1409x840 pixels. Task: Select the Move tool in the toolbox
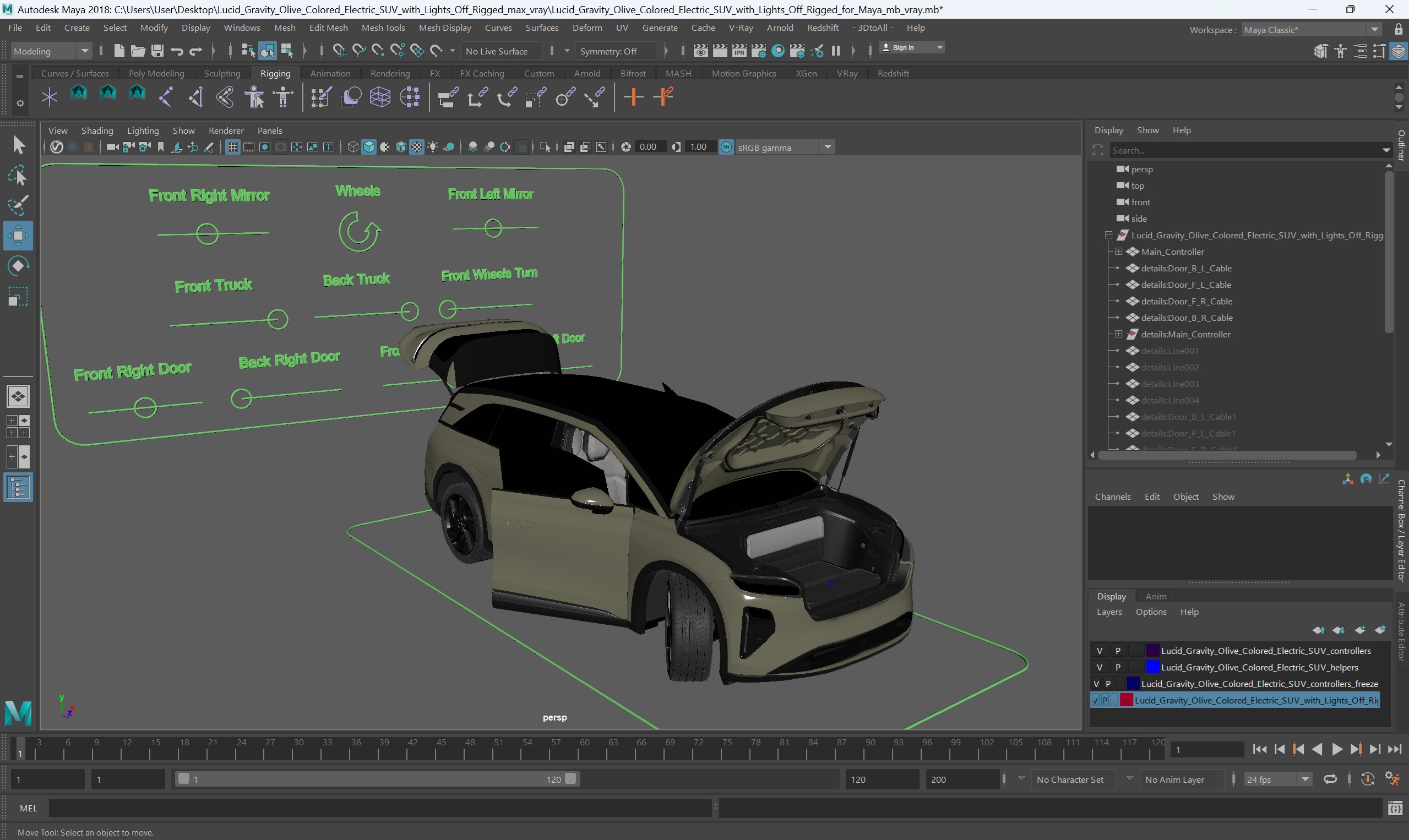coord(18,236)
